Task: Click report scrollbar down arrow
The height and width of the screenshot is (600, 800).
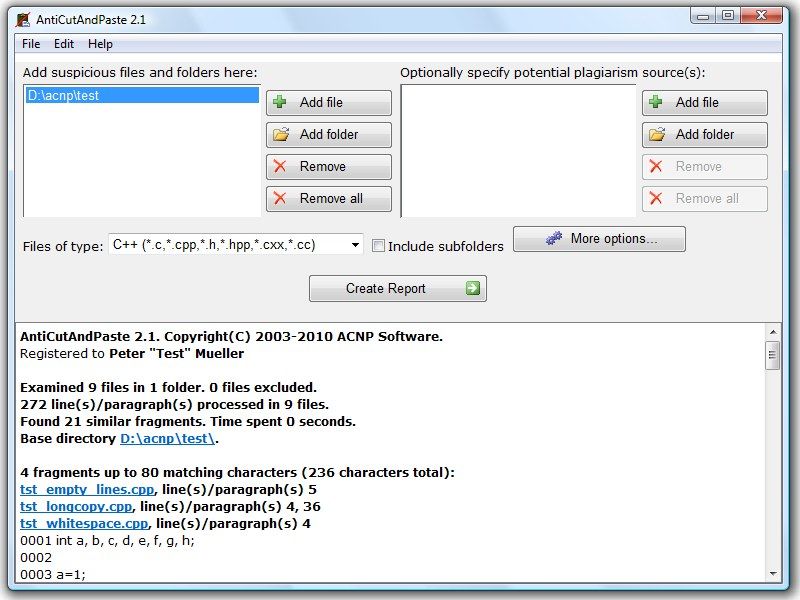Action: point(772,573)
